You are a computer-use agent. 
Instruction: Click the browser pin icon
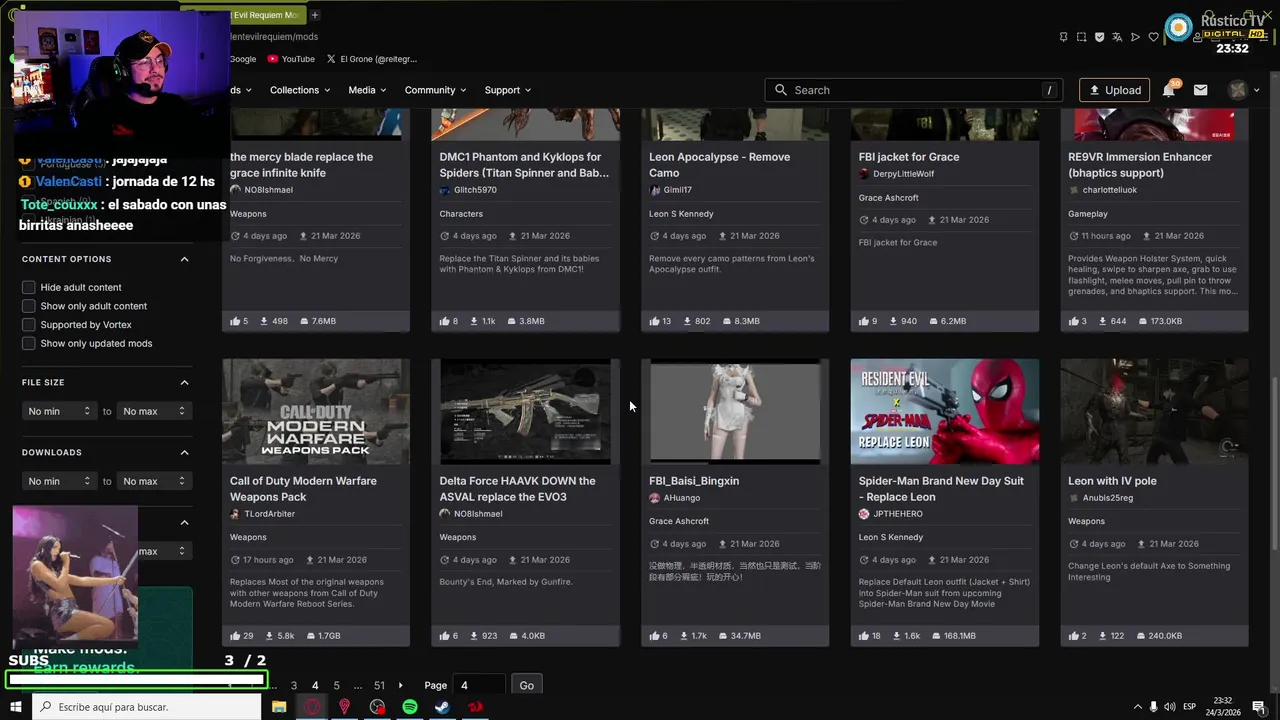(x=1063, y=37)
